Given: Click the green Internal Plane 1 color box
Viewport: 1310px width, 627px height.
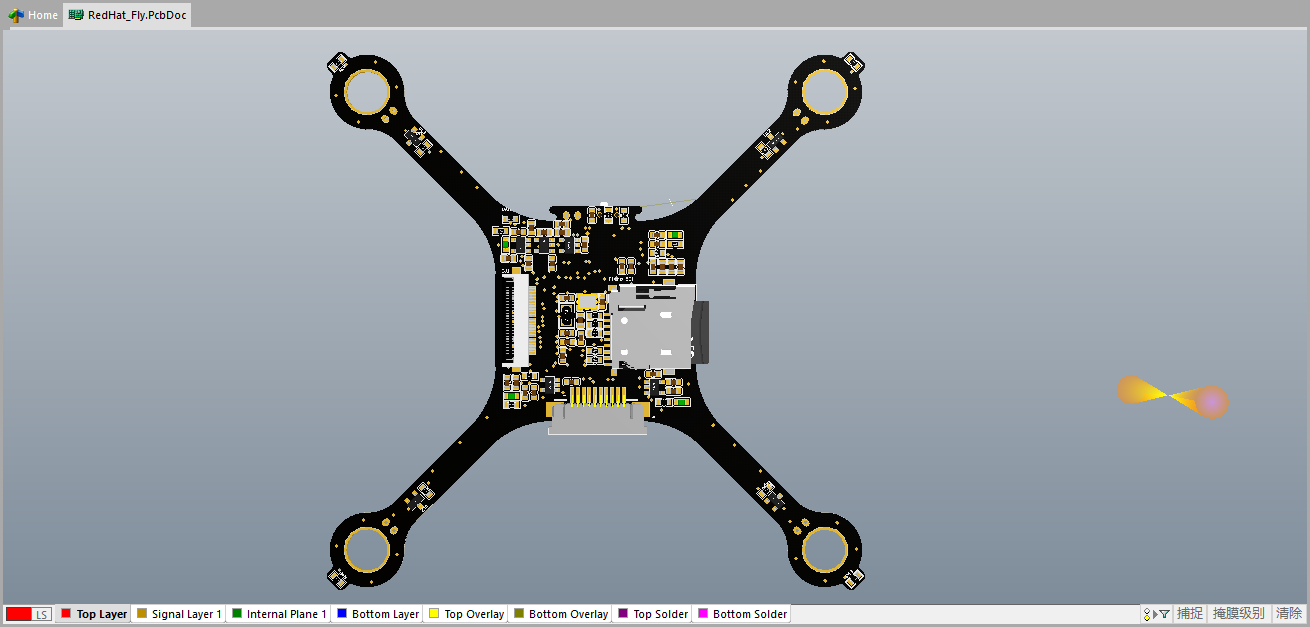Looking at the screenshot, I should pyautogui.click(x=237, y=614).
